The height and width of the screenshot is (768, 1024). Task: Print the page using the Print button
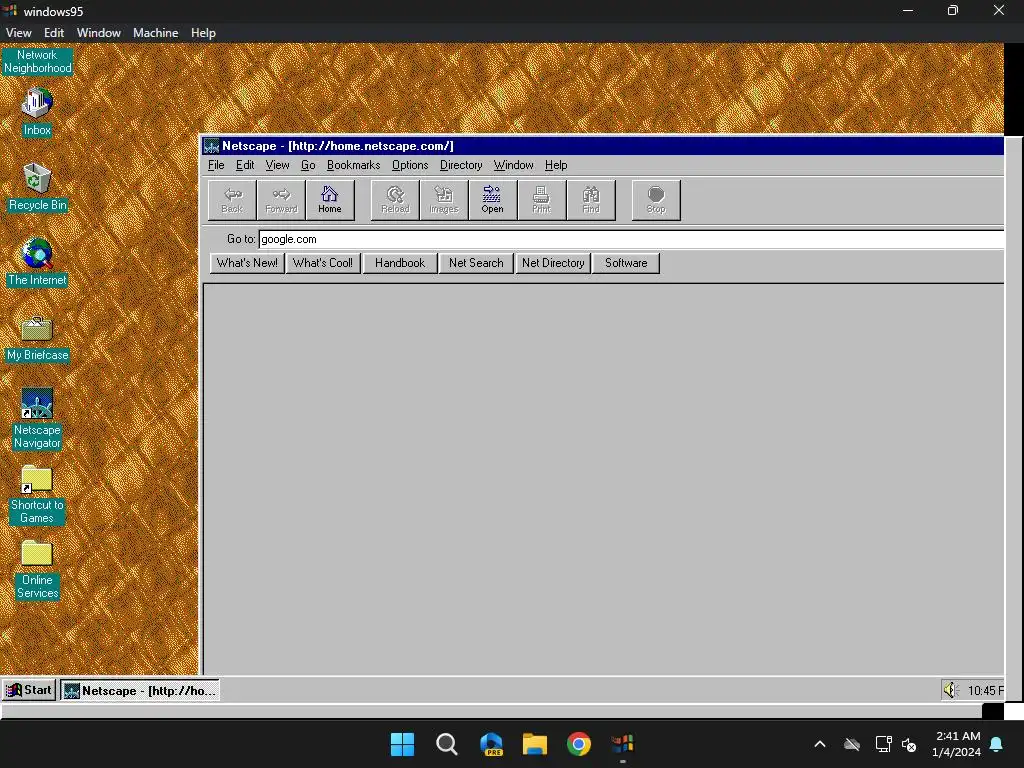point(541,200)
